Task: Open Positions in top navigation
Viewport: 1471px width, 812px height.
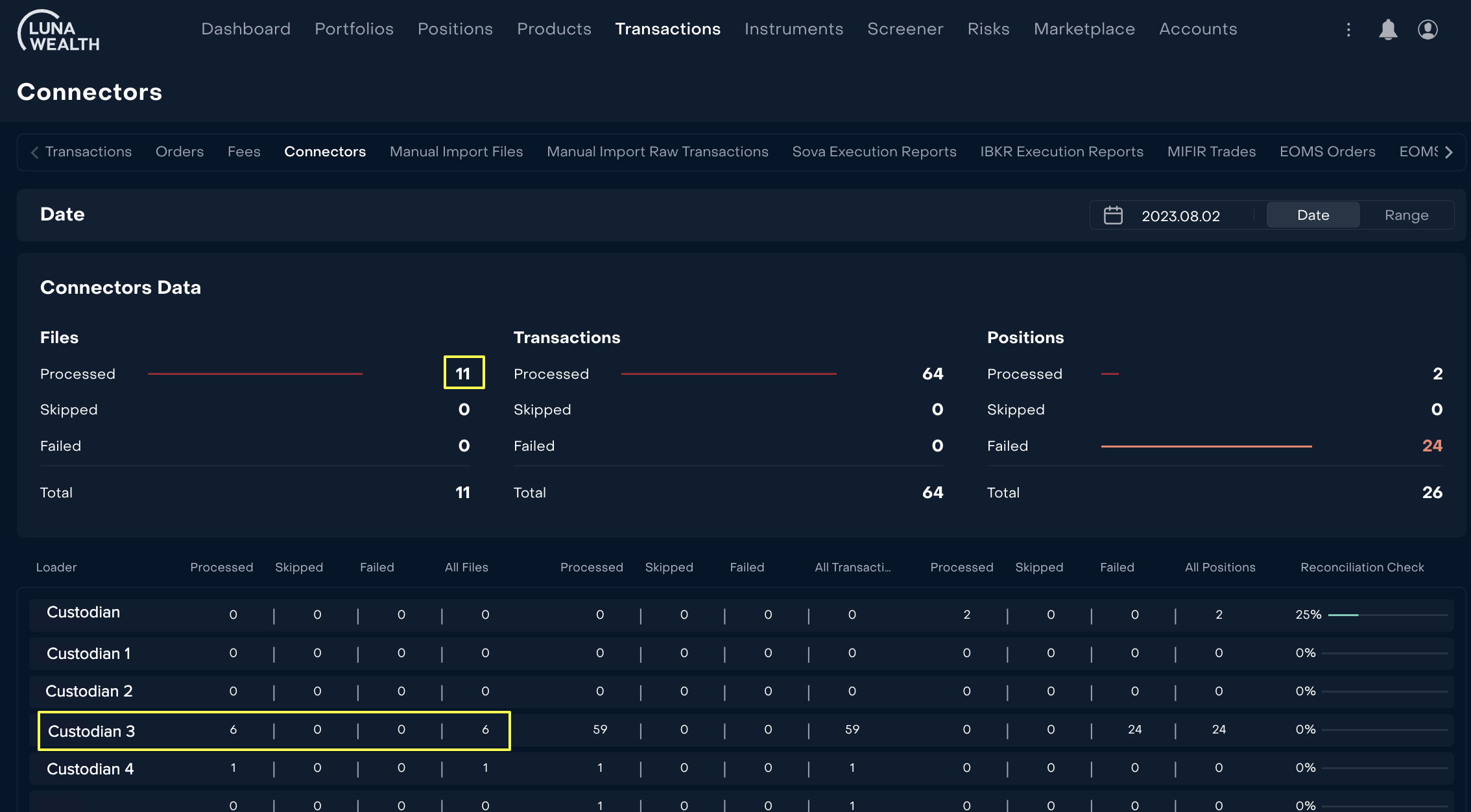Action: 455,29
